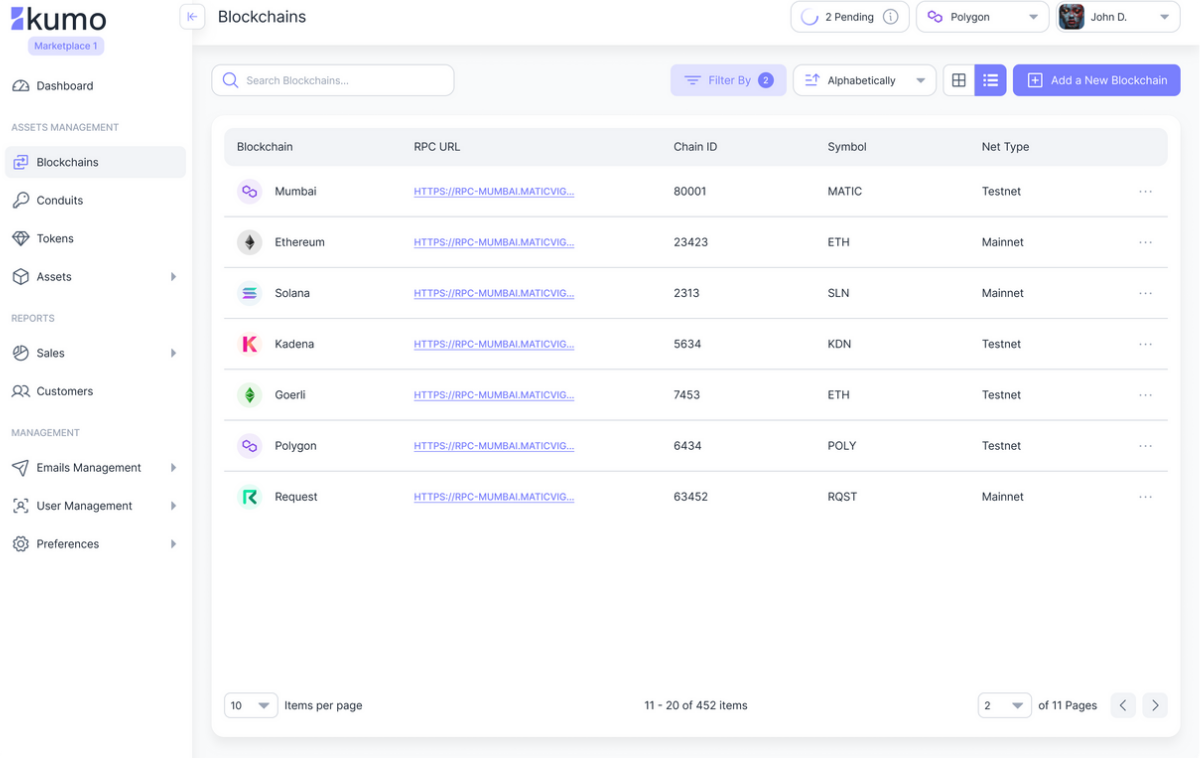Change the items per page dropdown

click(x=250, y=705)
